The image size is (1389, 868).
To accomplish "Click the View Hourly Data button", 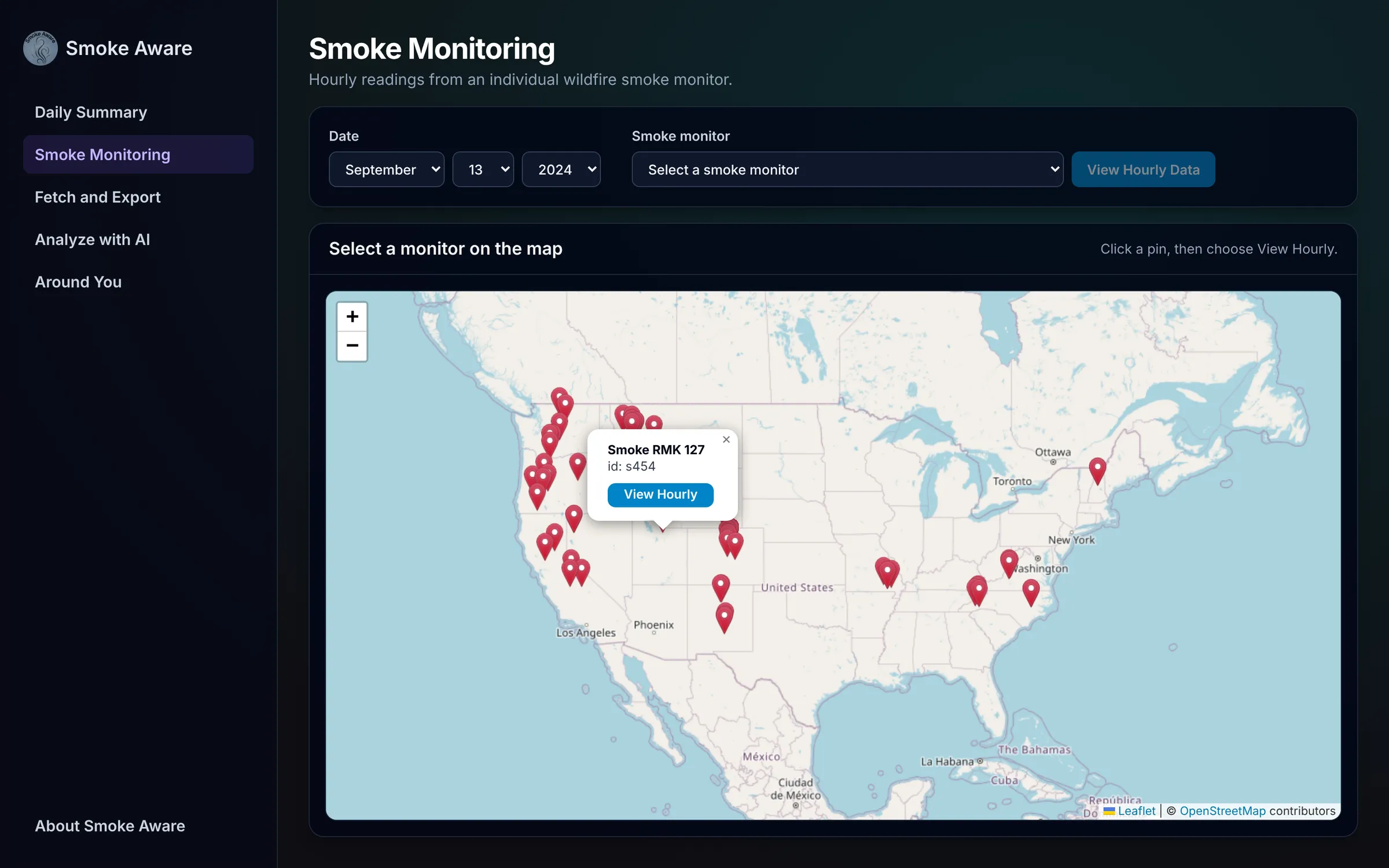I will (x=1143, y=170).
